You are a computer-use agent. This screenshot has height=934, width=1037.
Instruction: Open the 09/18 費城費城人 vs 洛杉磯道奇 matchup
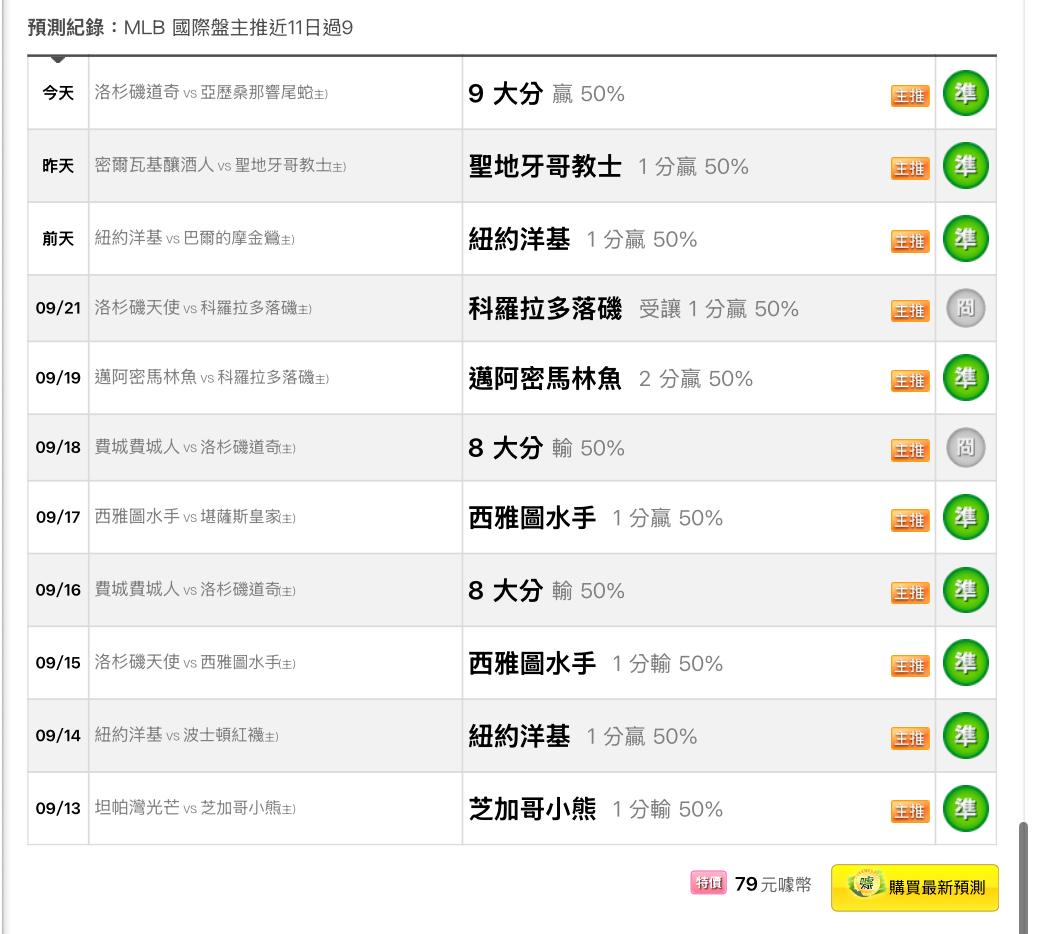[195, 447]
